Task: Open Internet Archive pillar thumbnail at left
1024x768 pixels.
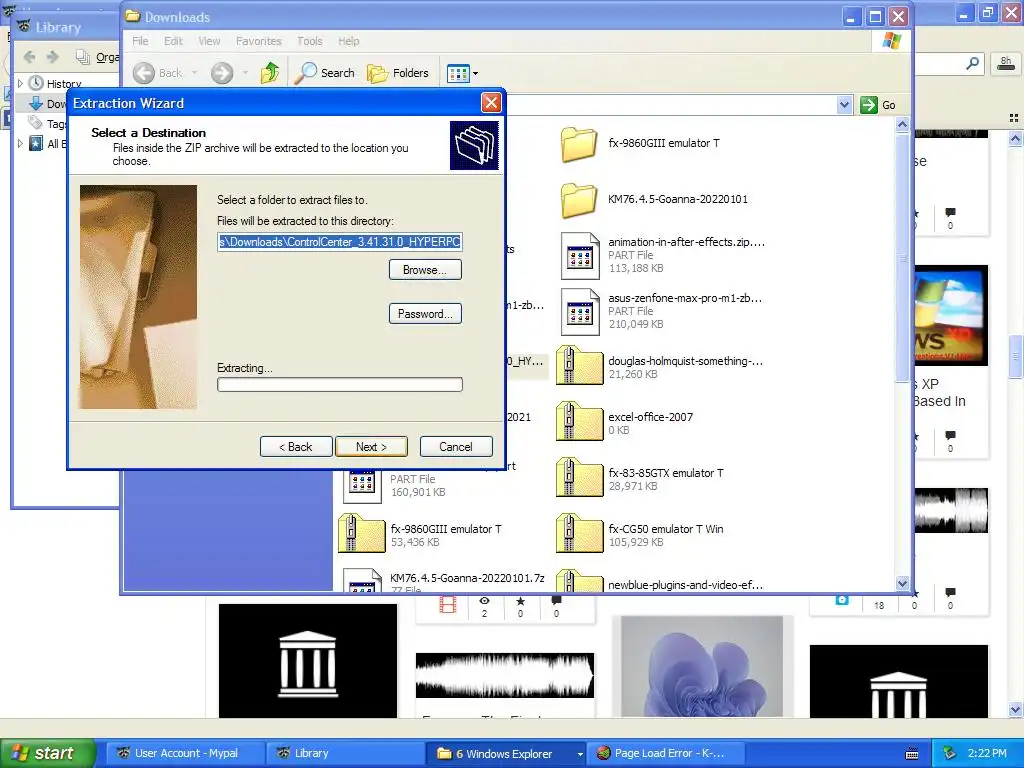Action: coord(308,661)
